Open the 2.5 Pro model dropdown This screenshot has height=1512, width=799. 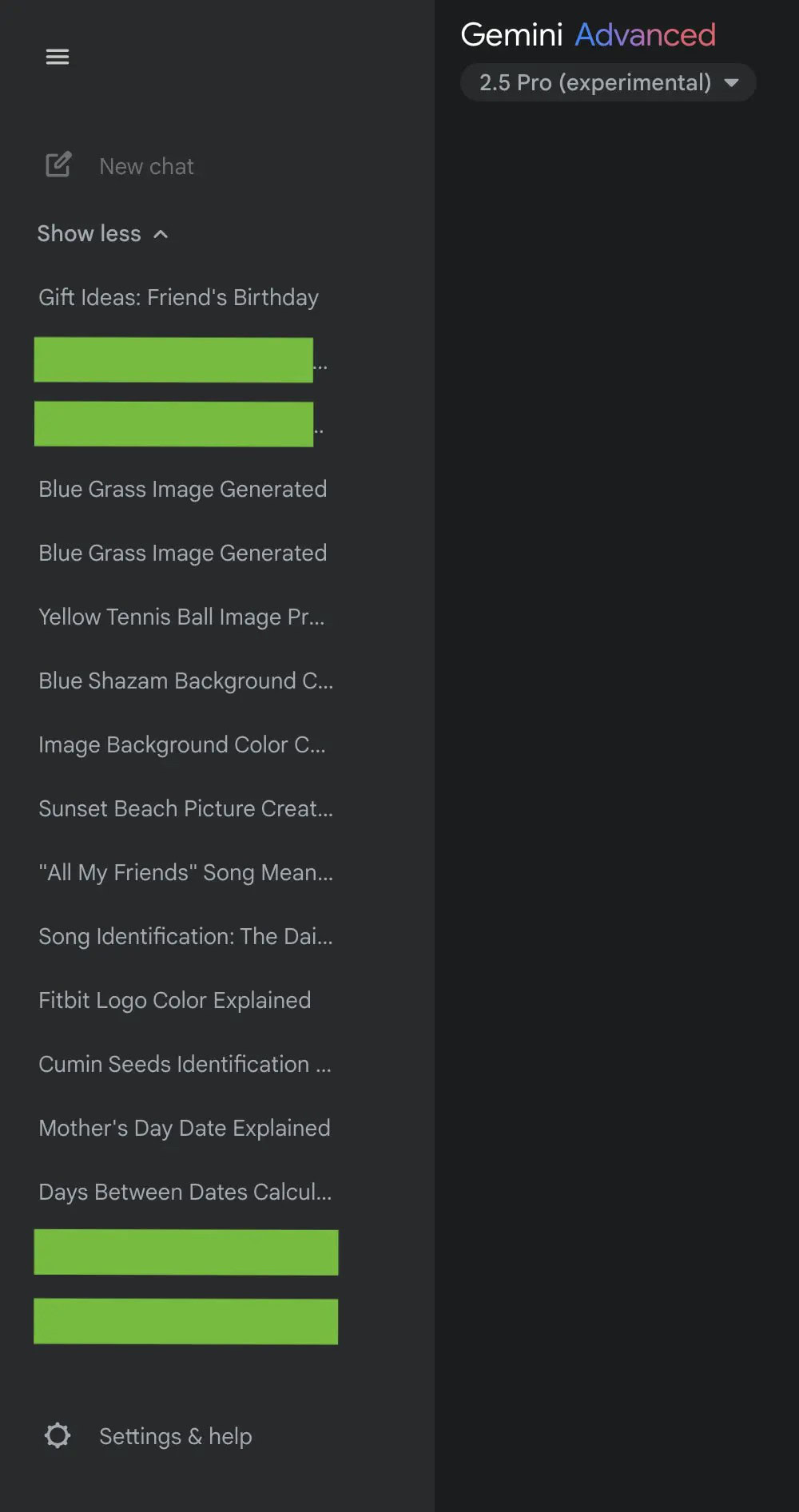pos(594,82)
